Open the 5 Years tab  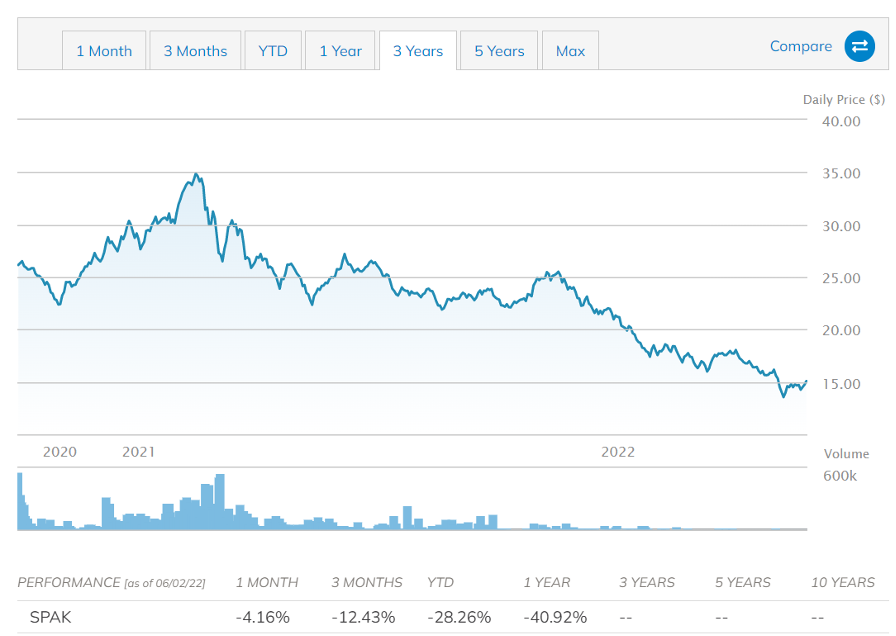coord(498,51)
